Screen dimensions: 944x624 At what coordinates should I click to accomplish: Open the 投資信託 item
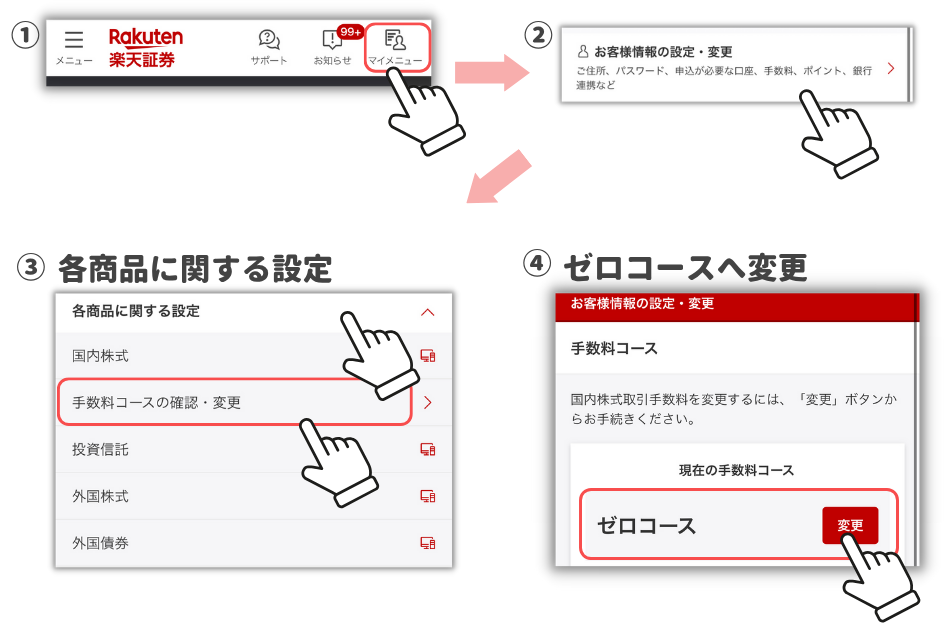coord(253,449)
